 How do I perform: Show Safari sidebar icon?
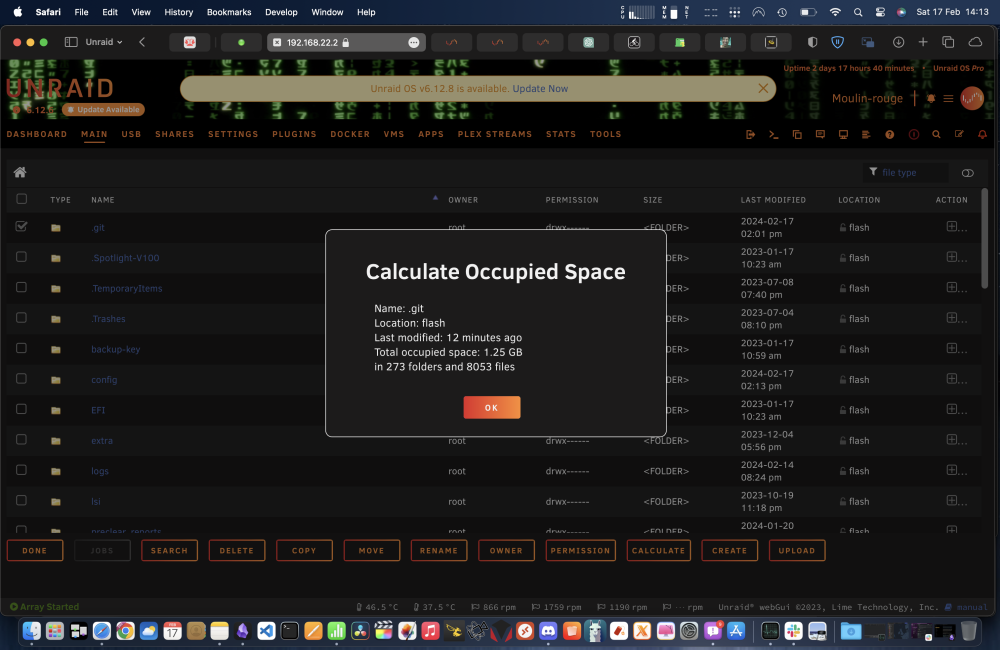[71, 42]
